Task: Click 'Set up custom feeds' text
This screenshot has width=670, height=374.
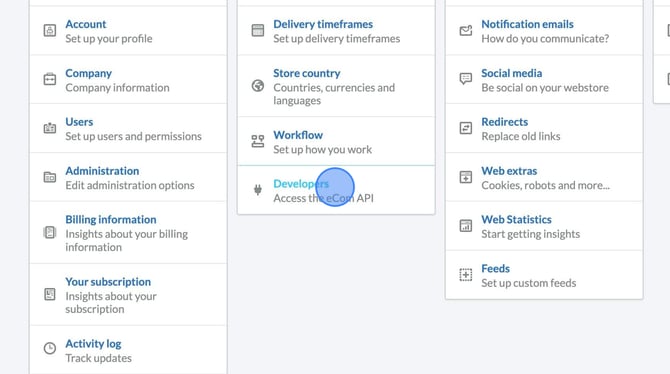Action: [x=529, y=283]
